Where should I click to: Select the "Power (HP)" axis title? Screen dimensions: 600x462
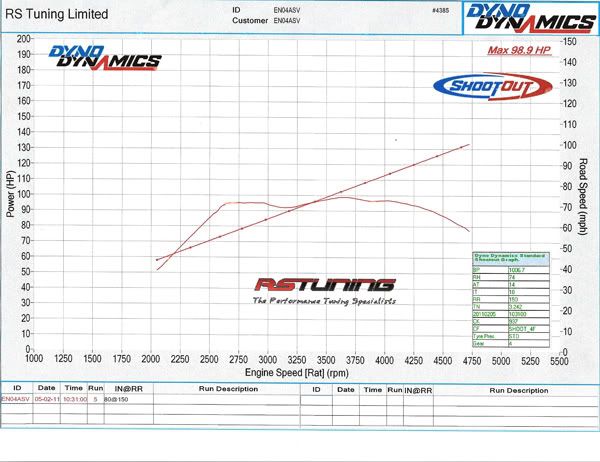point(10,194)
